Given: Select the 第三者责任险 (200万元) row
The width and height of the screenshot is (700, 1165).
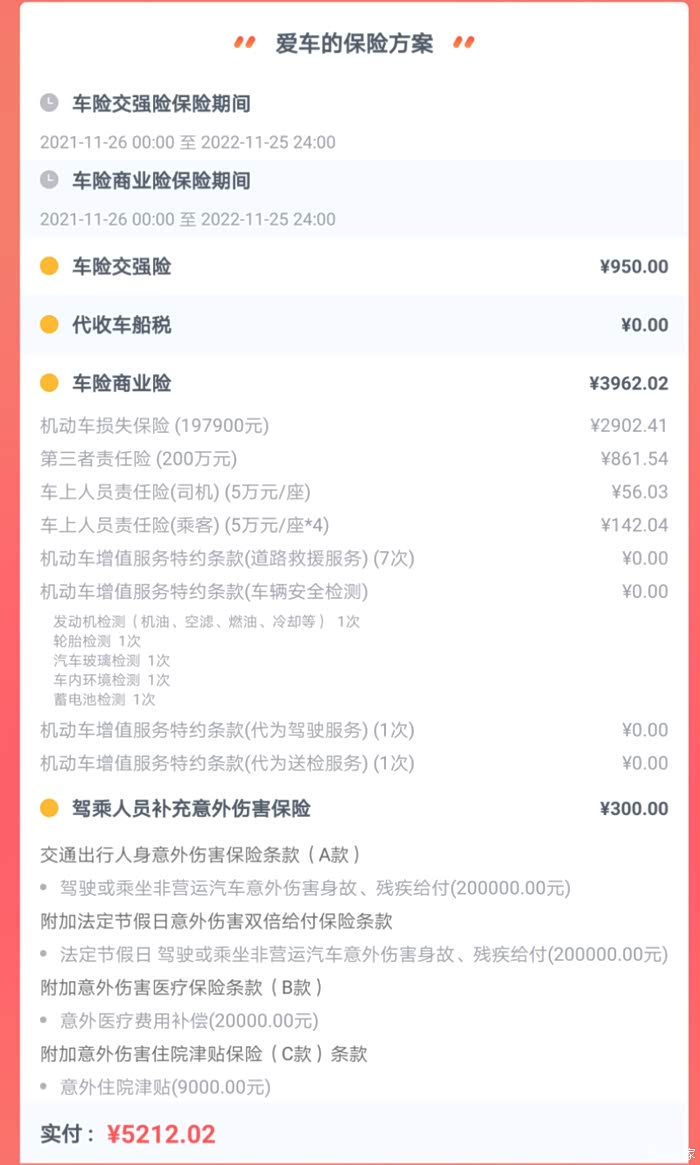Looking at the screenshot, I should click(139, 459).
